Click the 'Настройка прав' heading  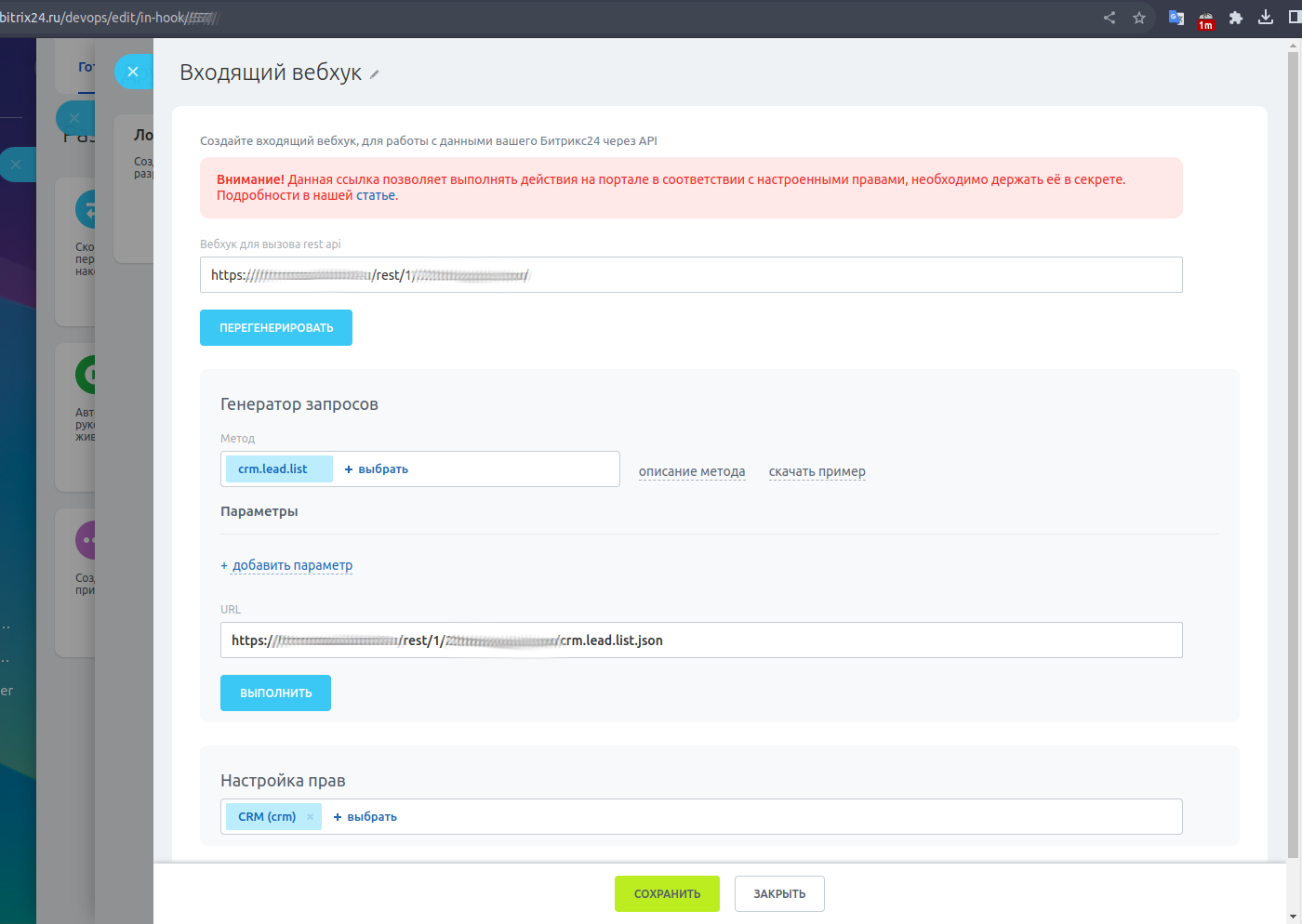click(x=283, y=781)
